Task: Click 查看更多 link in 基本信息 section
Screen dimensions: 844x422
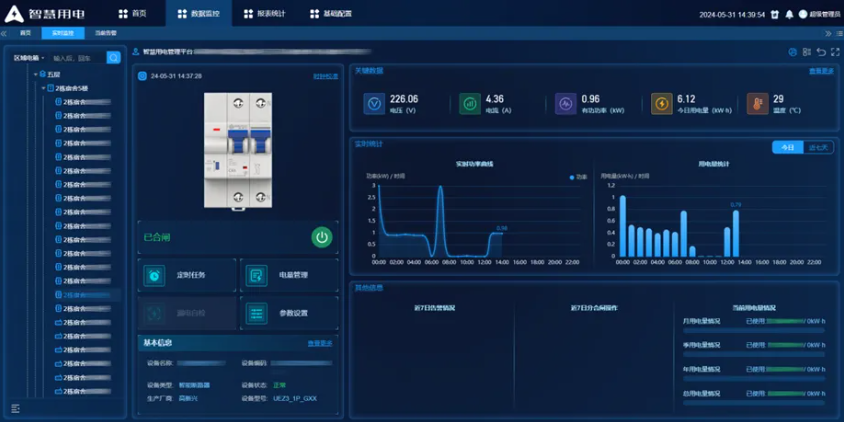Action: (320, 343)
